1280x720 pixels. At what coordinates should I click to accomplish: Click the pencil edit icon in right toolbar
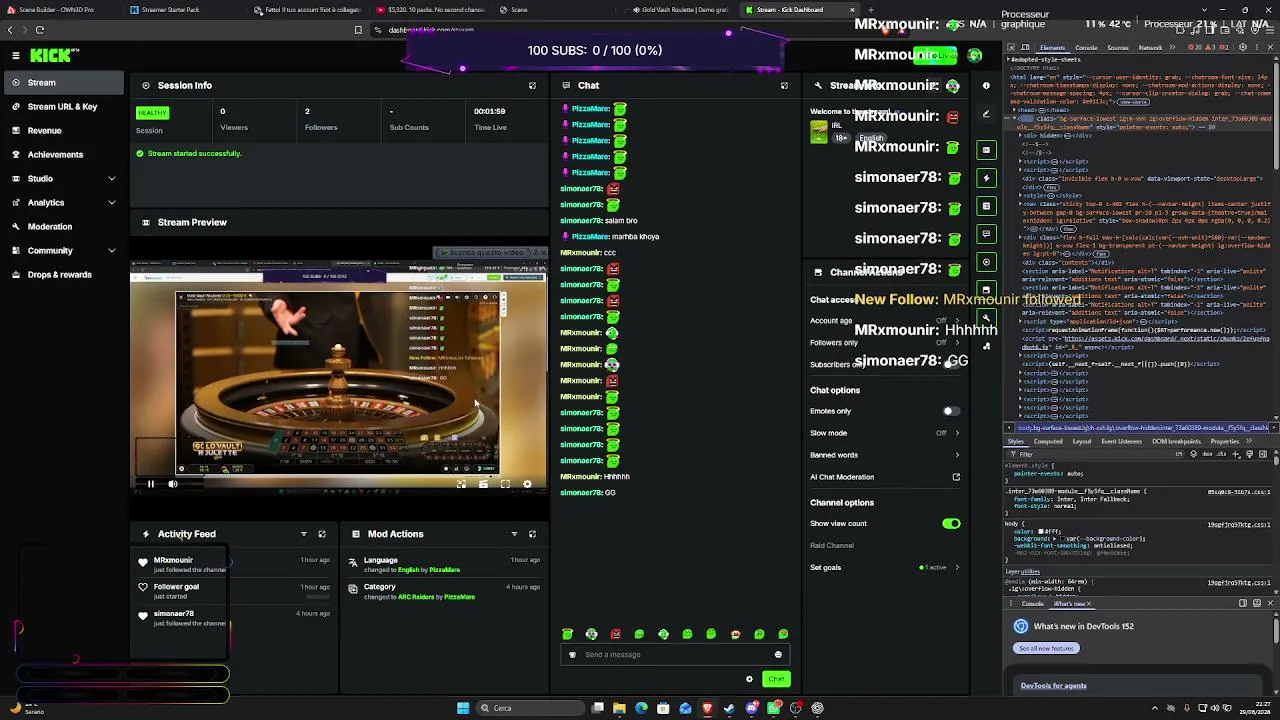(x=986, y=114)
